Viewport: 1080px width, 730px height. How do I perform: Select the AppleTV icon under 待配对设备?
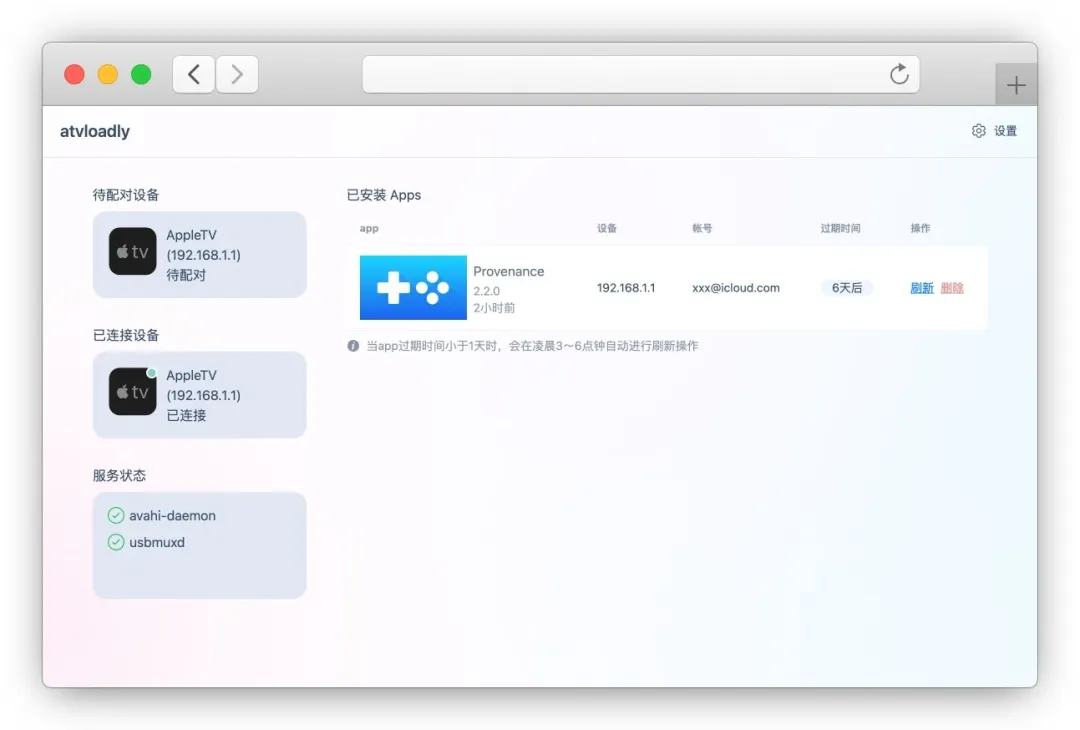[x=132, y=251]
